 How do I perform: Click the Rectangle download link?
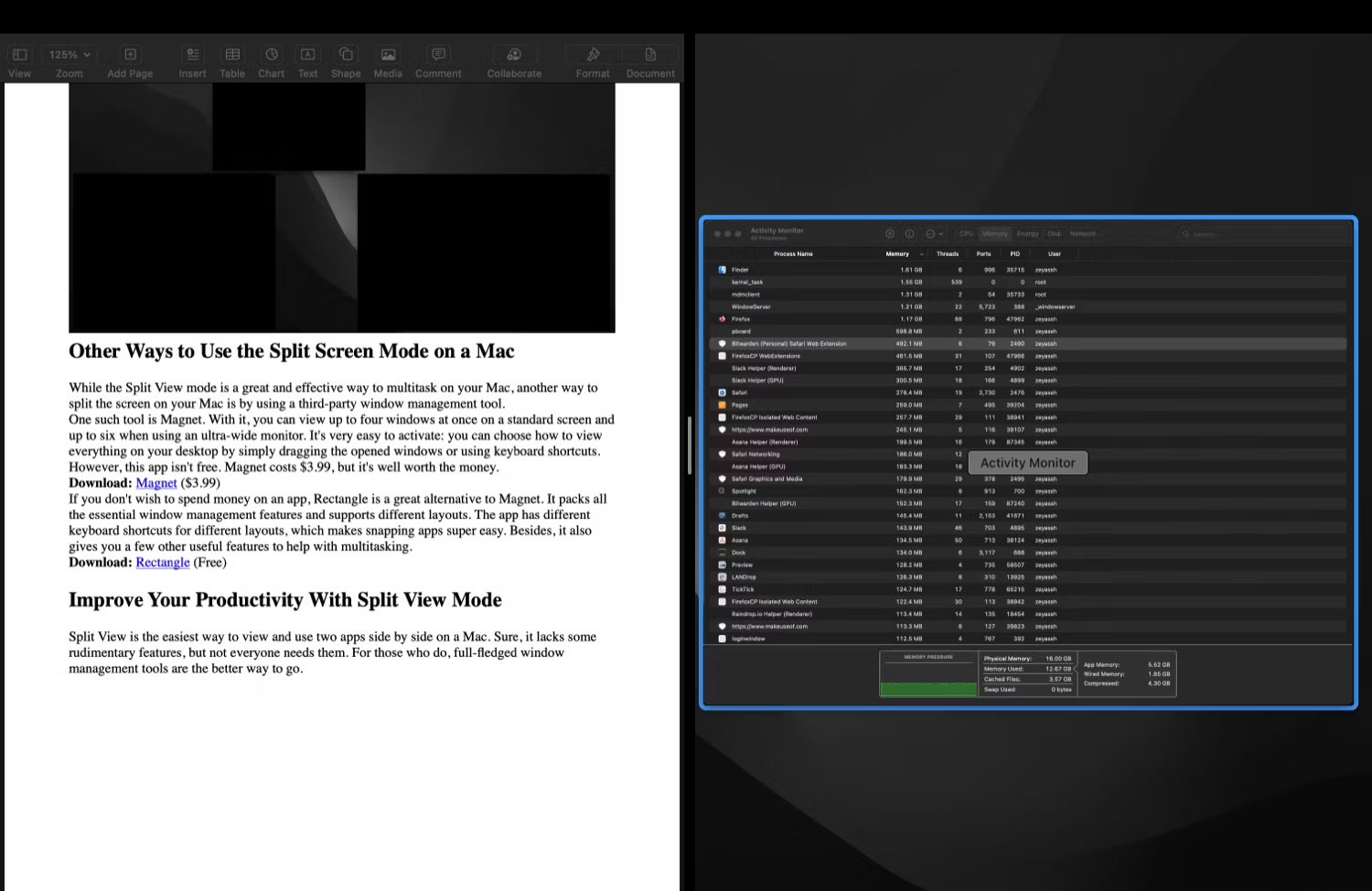pos(162,562)
